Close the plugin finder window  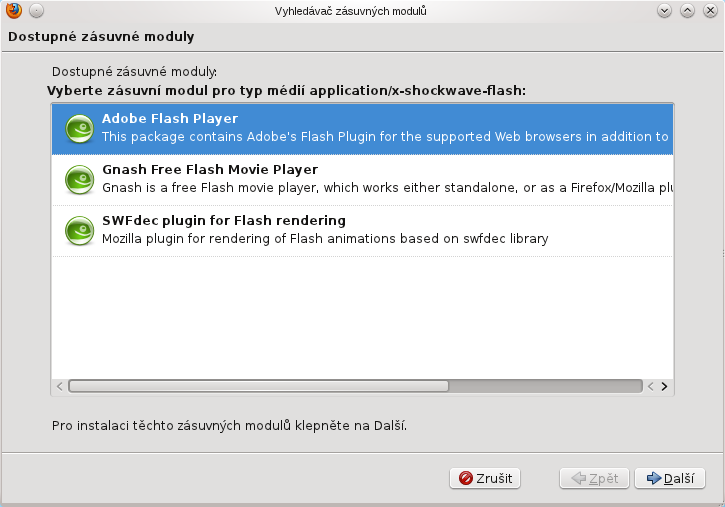(709, 11)
